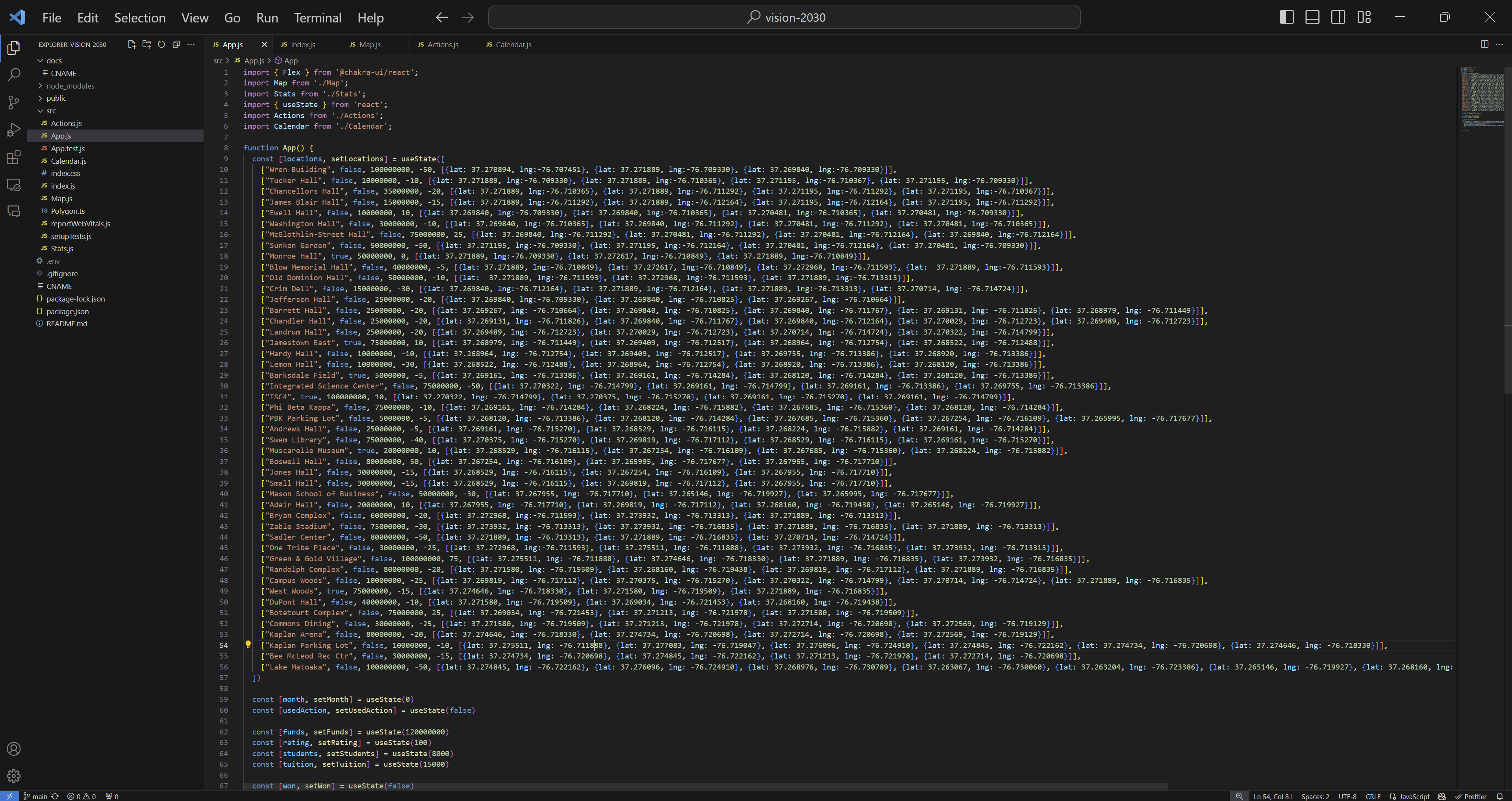Click the Prettier status bar button

1470,796
